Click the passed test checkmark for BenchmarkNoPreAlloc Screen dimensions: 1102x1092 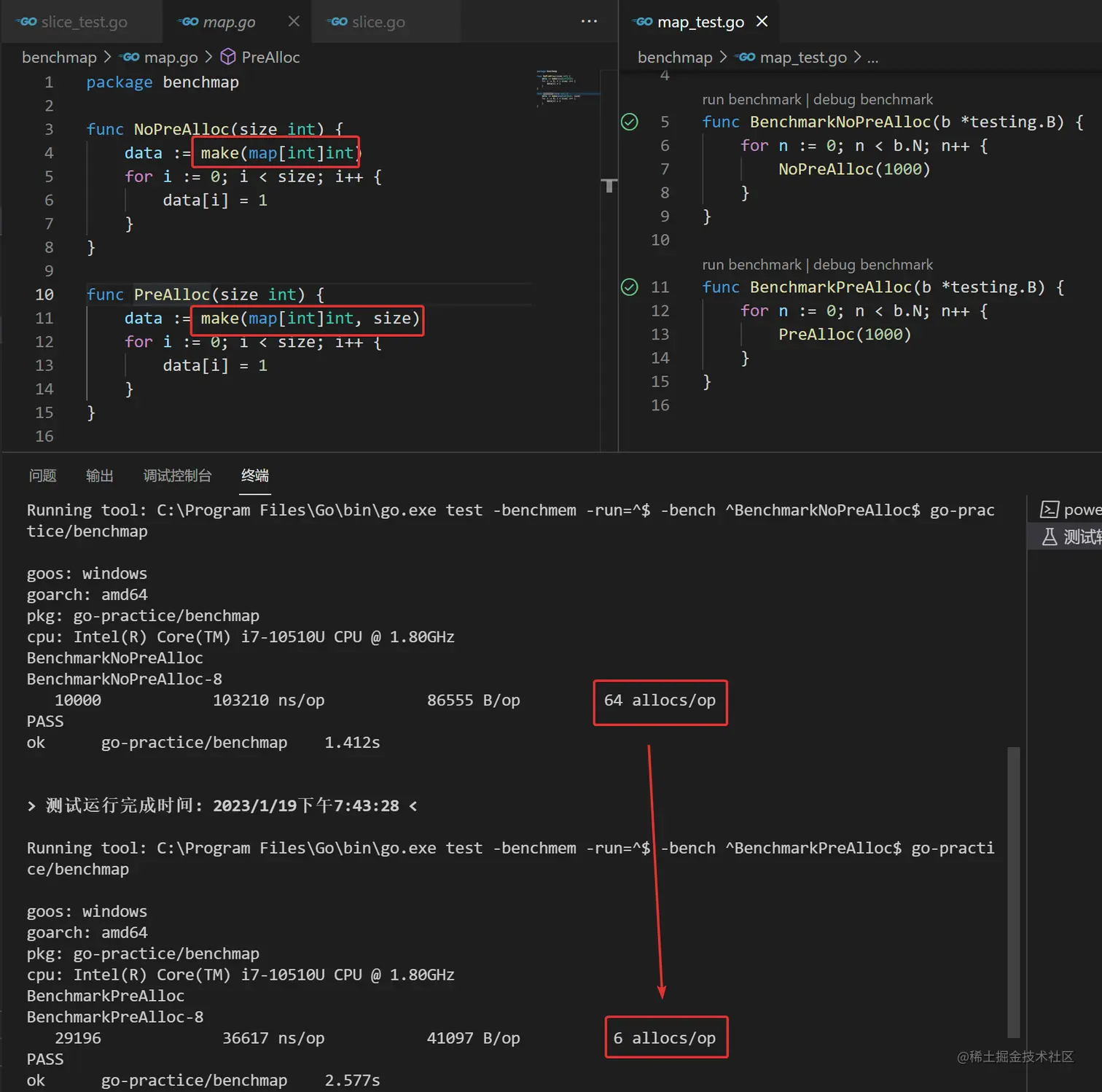(x=630, y=122)
